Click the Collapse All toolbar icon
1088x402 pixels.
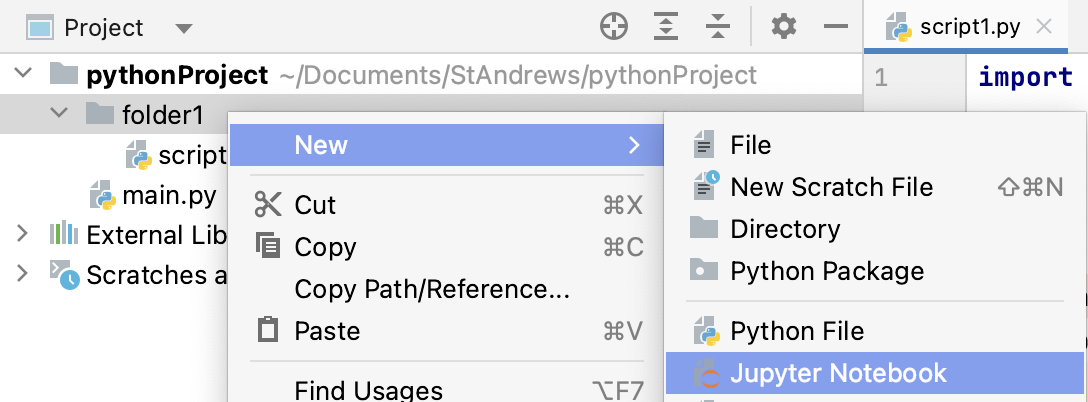click(718, 27)
